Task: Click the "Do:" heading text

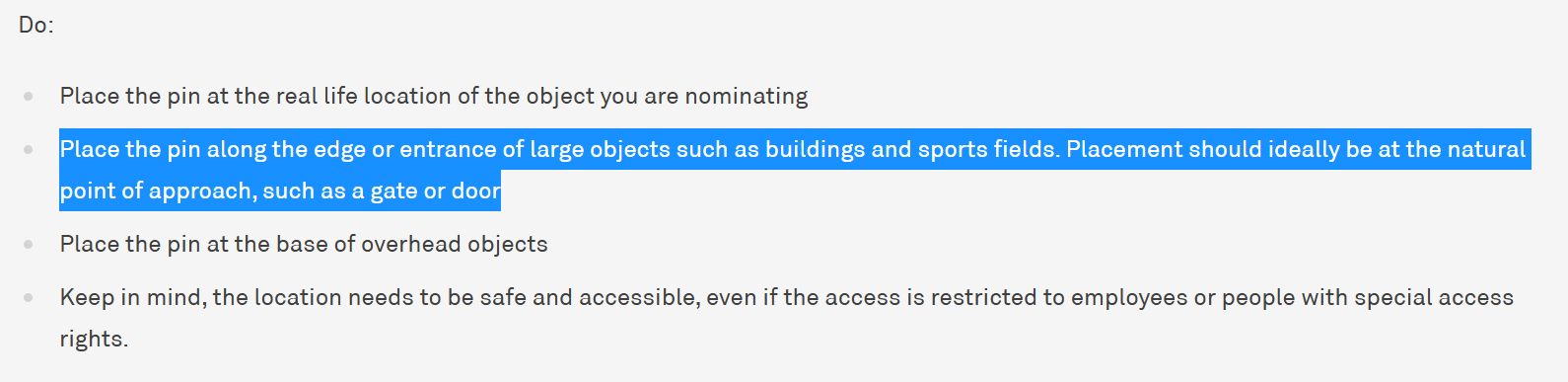Action: click(36, 26)
